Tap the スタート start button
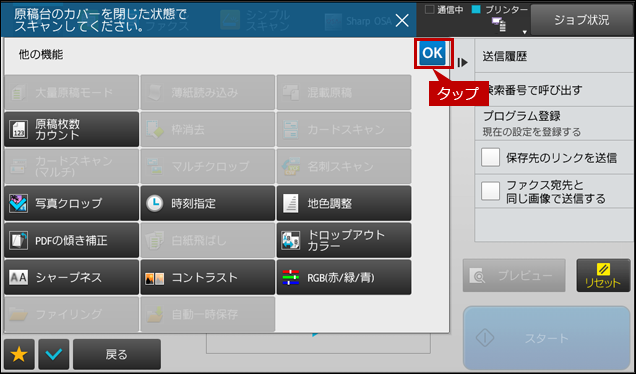Screen dimensions: 636x374 point(546,338)
